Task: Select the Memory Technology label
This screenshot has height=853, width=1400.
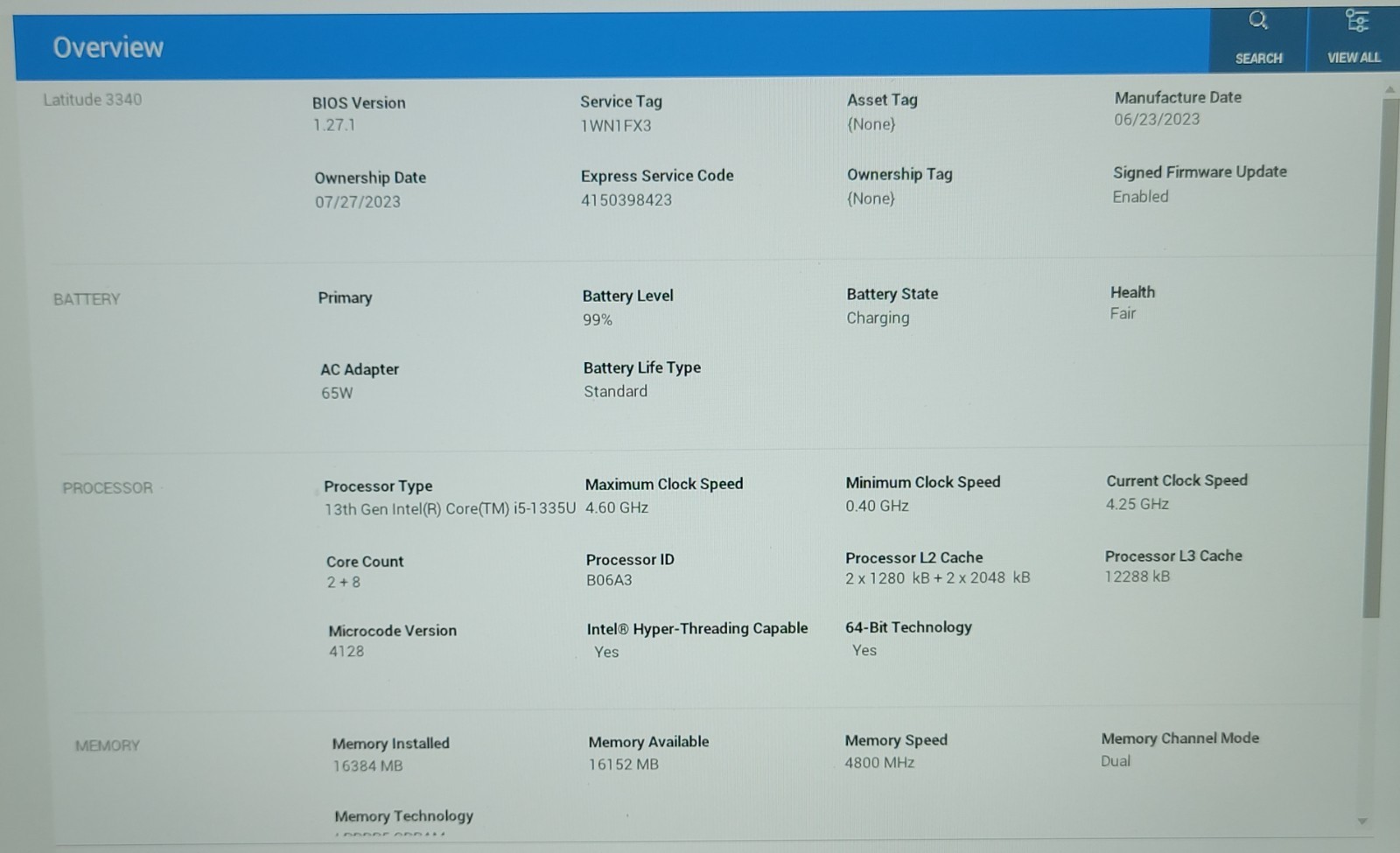Action: 403,816
